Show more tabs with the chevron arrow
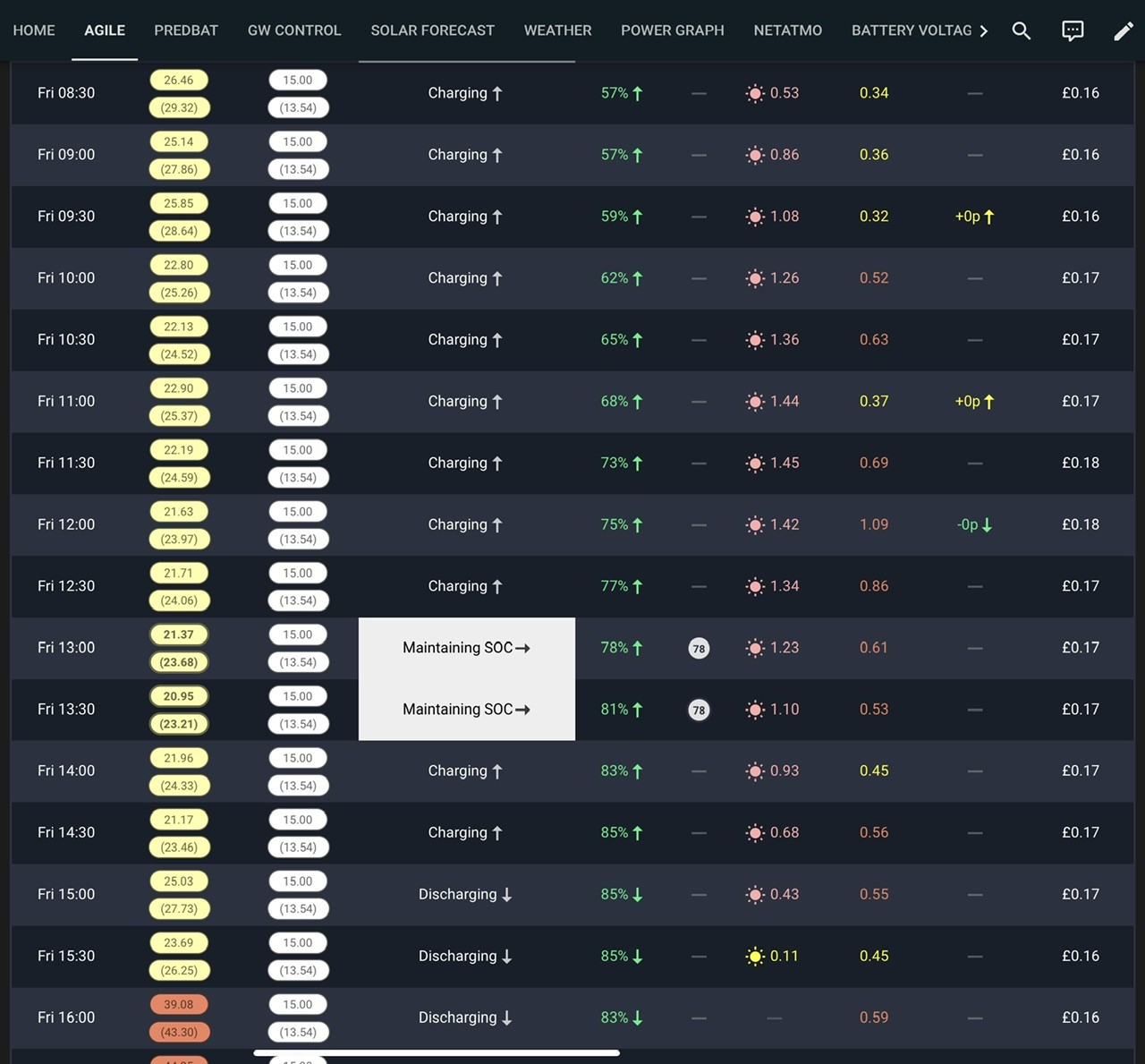Screen dimensions: 1145x1064 pyautogui.click(x=984, y=30)
